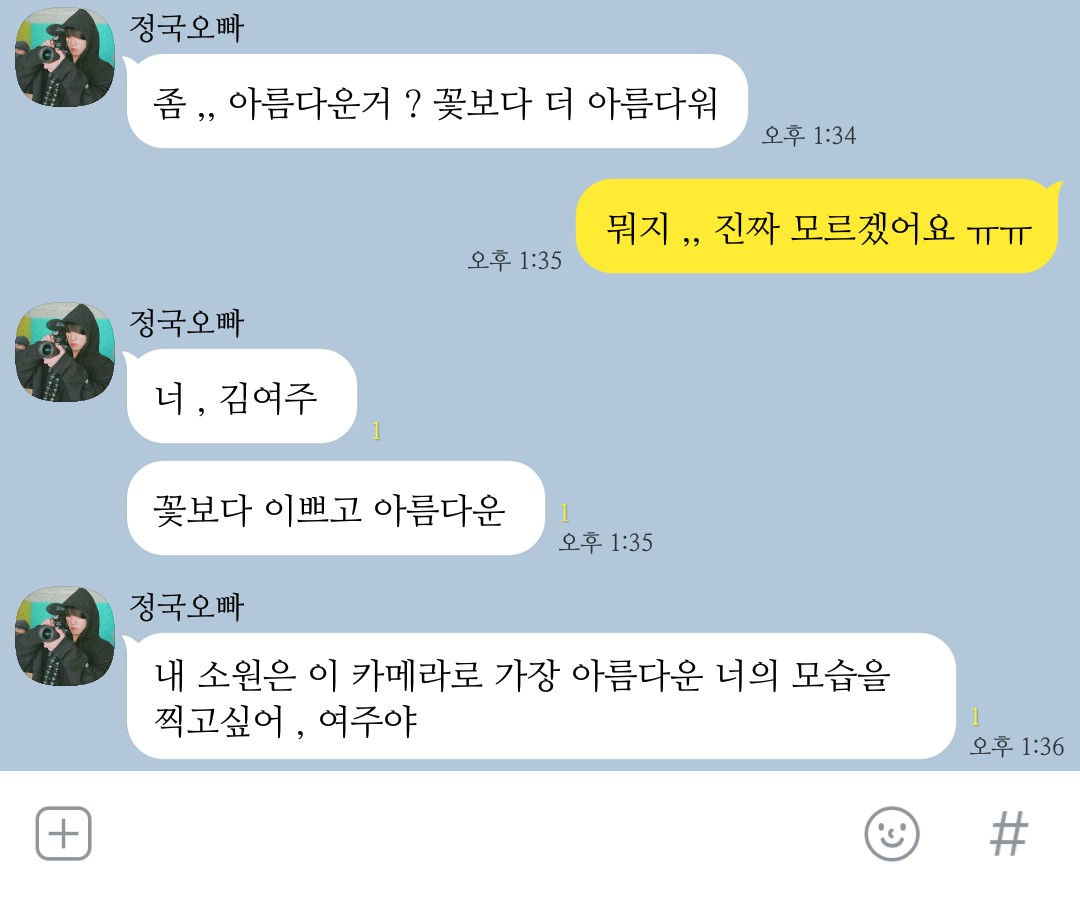Click the message text input area
Screen dimensions: 1080x897
[x=475, y=834]
